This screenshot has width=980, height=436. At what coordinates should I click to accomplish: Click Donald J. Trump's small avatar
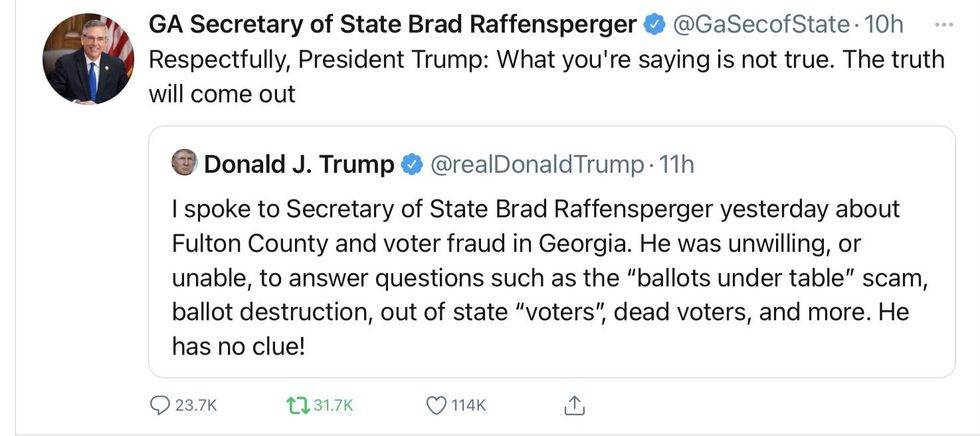(x=184, y=163)
